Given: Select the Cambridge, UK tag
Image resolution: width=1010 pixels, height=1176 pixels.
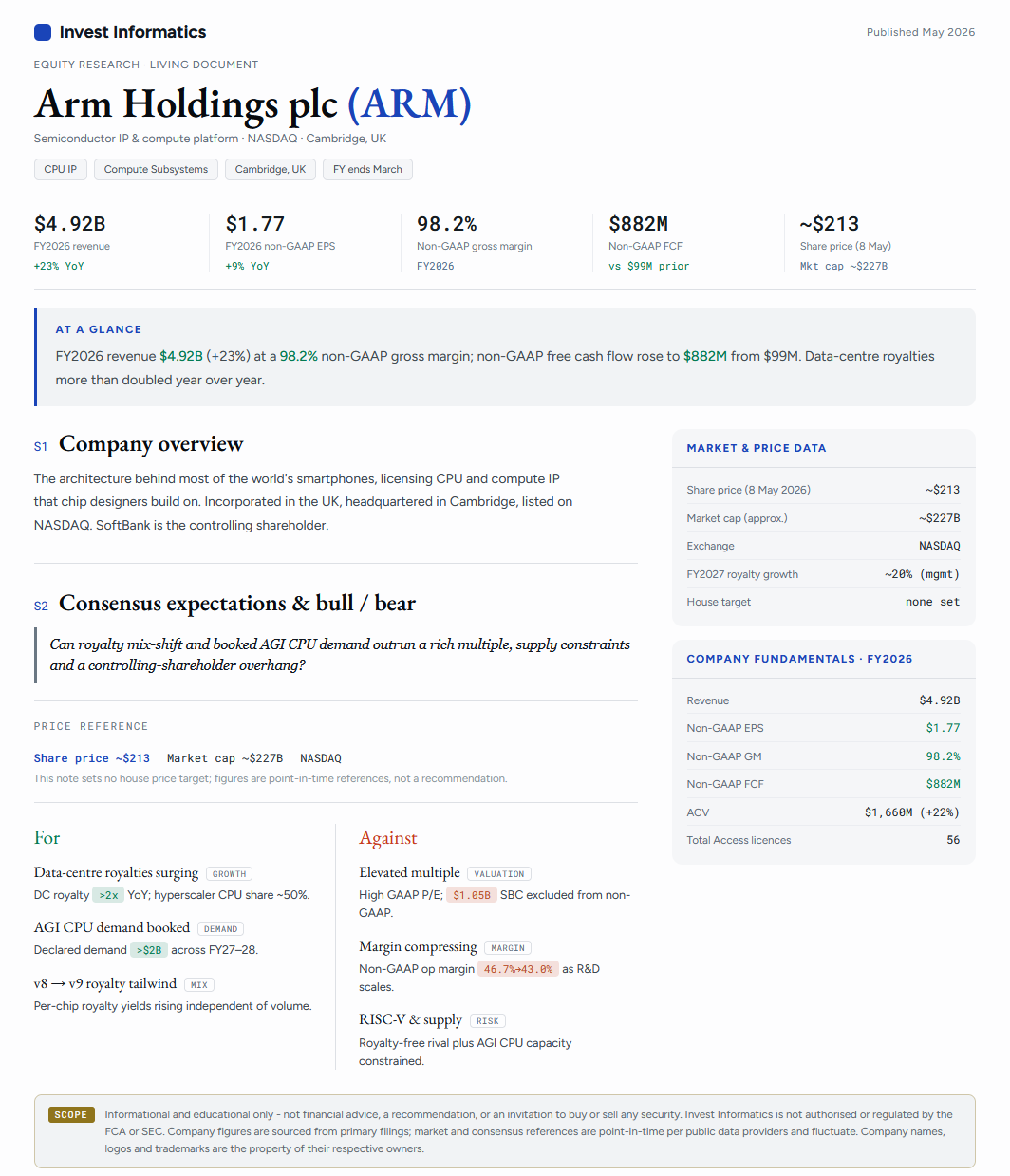Looking at the screenshot, I should point(271,169).
